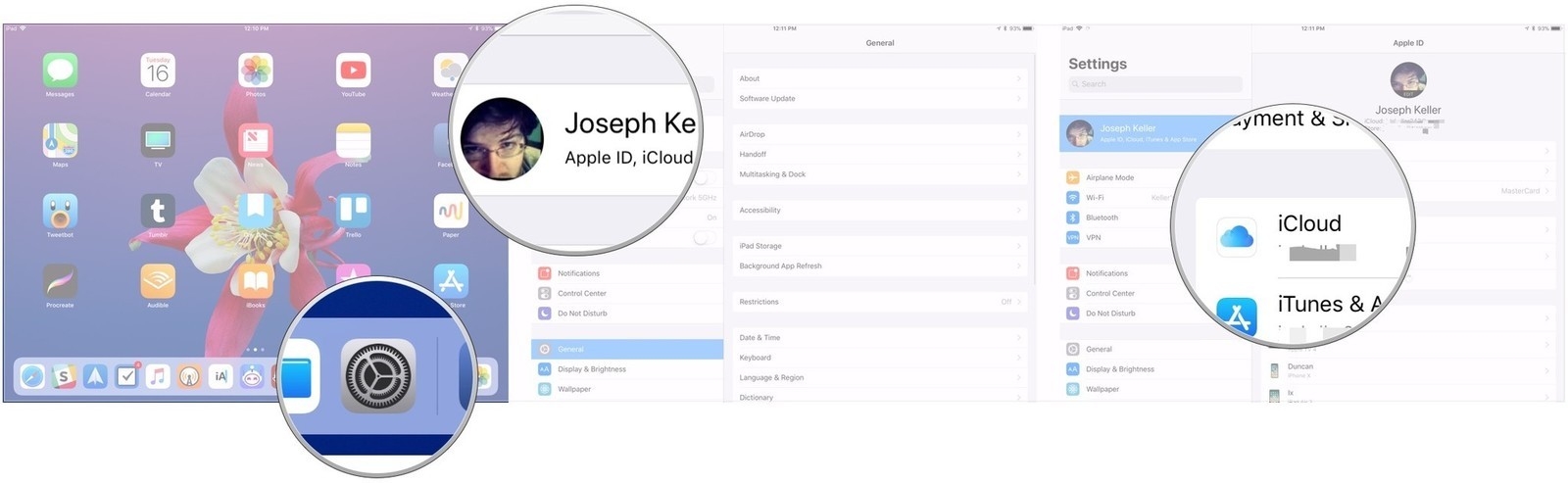Select Do Not Disturb in middle sidebar
This screenshot has height=483, width=1568.
pos(627,314)
